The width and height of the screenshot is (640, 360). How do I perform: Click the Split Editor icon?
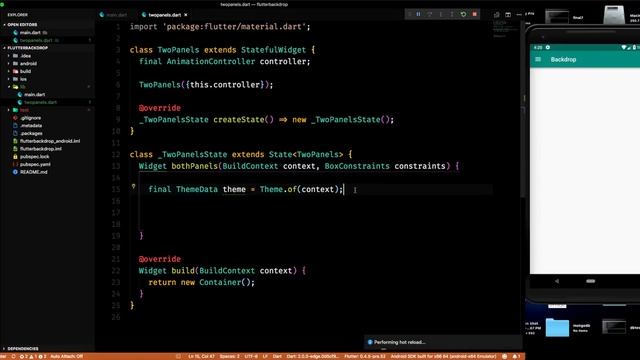[508, 15]
